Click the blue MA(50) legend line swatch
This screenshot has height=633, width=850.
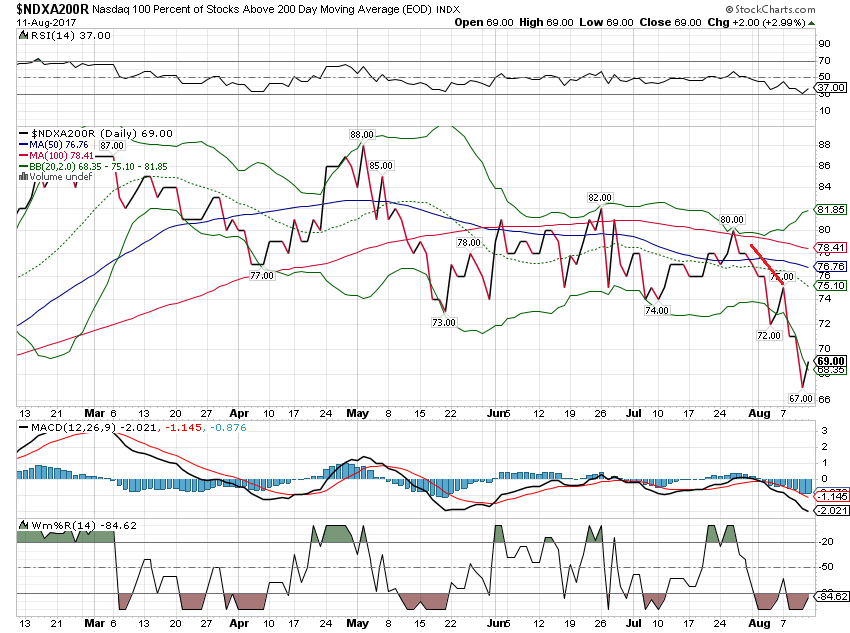[x=24, y=145]
